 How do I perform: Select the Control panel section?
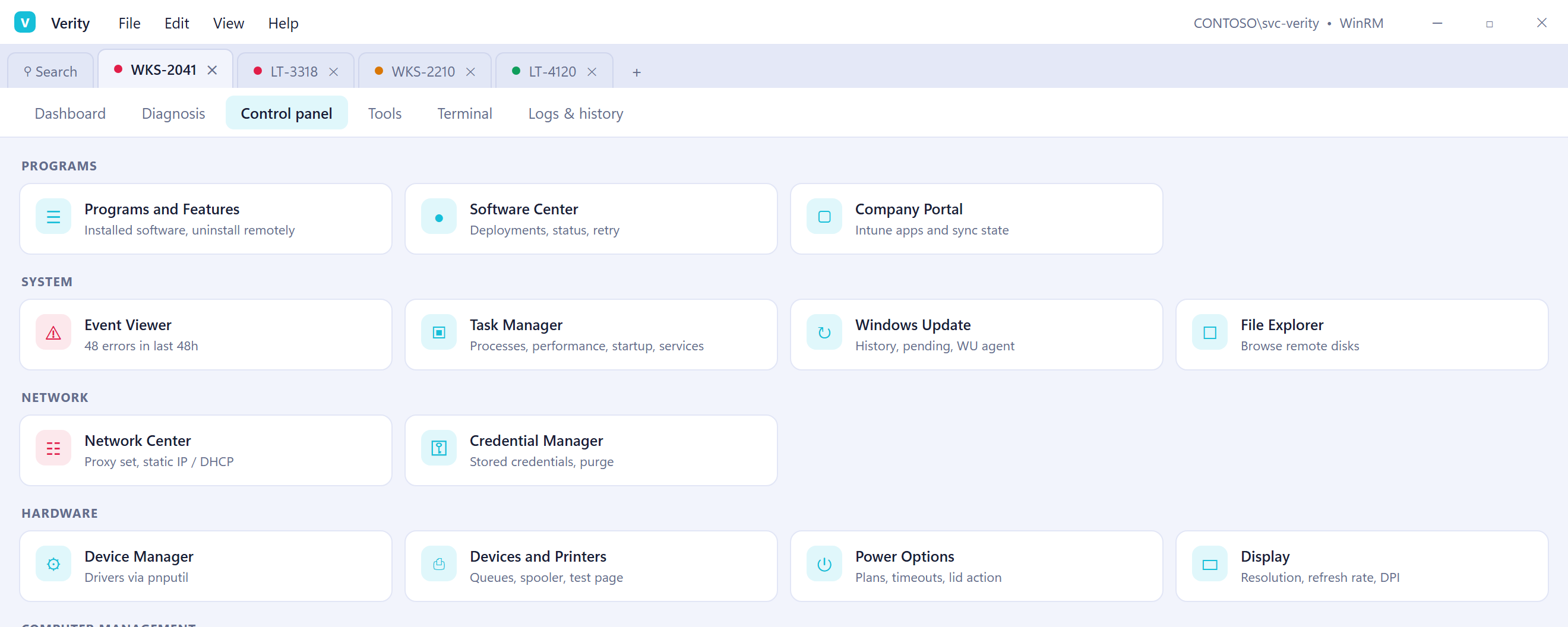[287, 113]
